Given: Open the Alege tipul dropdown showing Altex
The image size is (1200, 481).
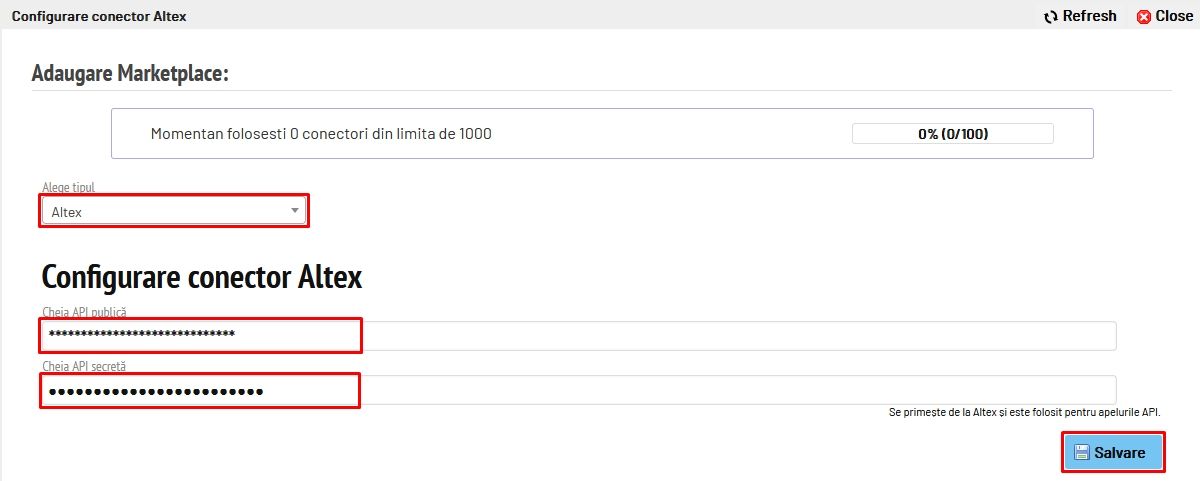Looking at the screenshot, I should coord(174,211).
